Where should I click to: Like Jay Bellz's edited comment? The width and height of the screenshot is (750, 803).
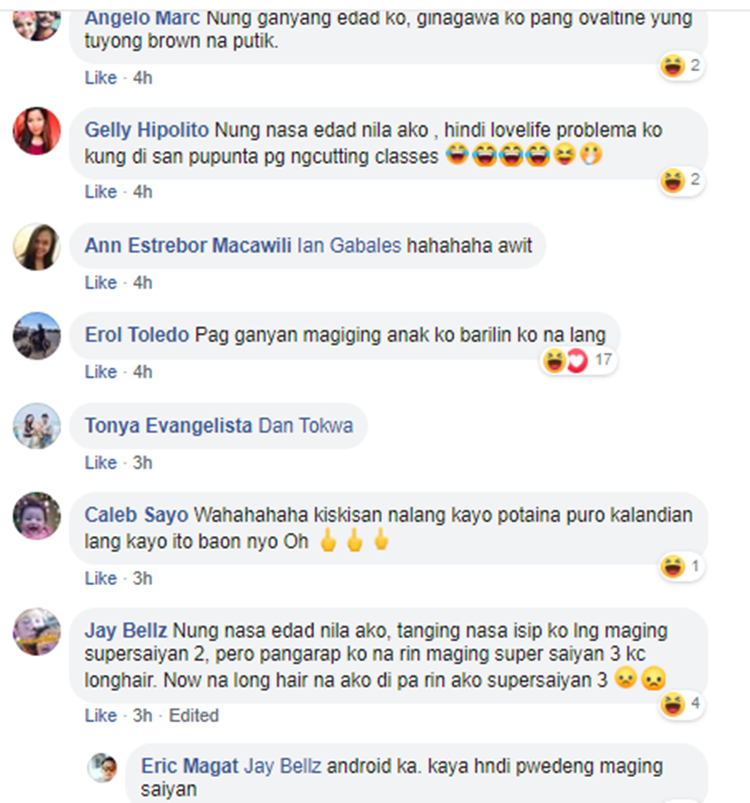click(x=101, y=715)
